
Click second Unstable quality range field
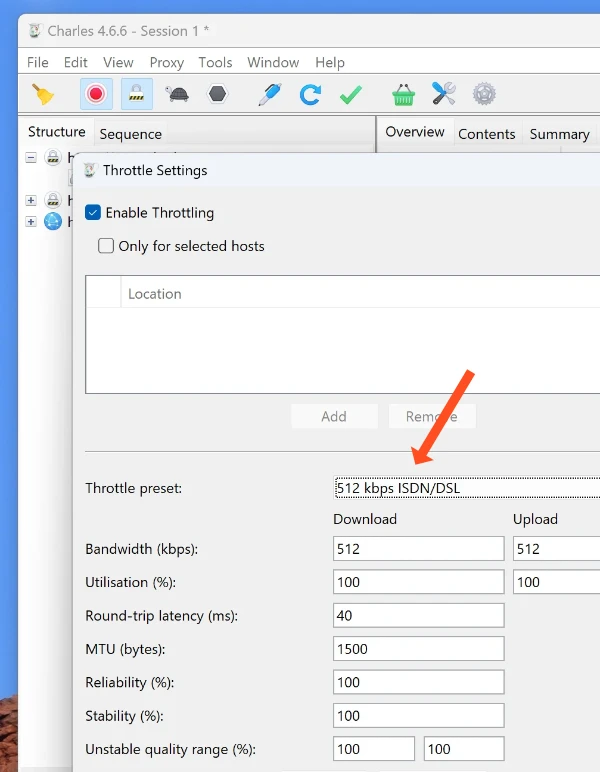464,749
